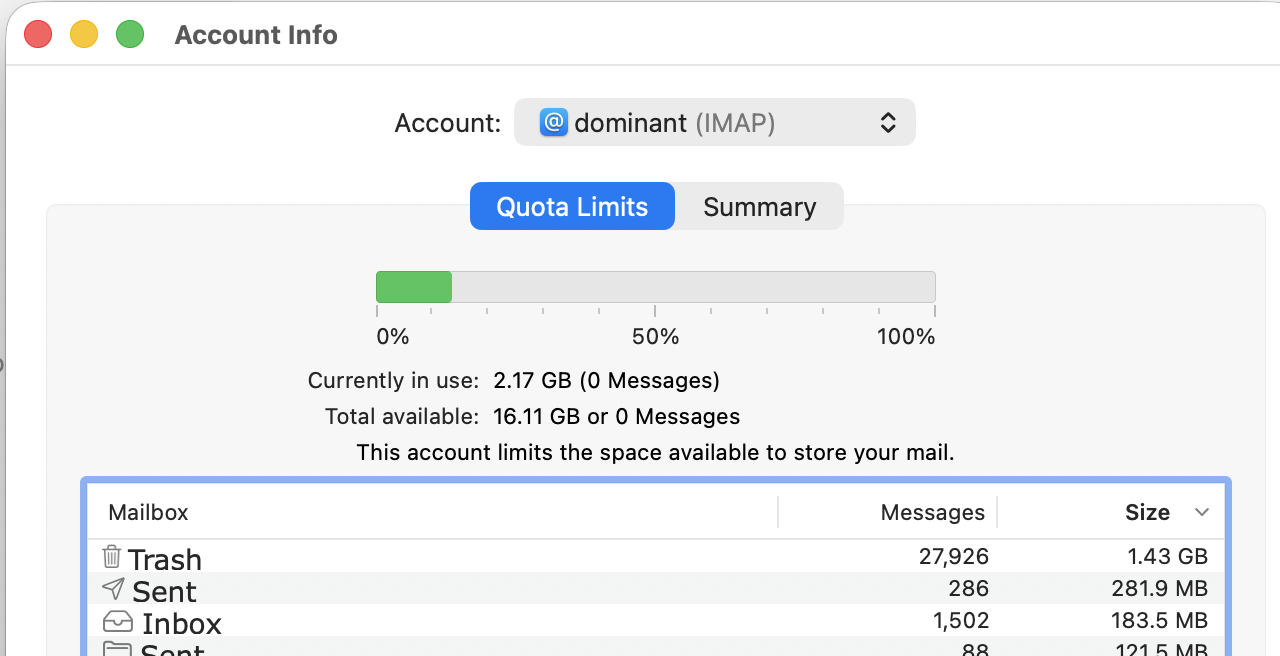
Task: Click the folder icon in the 121.5 MB row
Action: click(x=117, y=649)
